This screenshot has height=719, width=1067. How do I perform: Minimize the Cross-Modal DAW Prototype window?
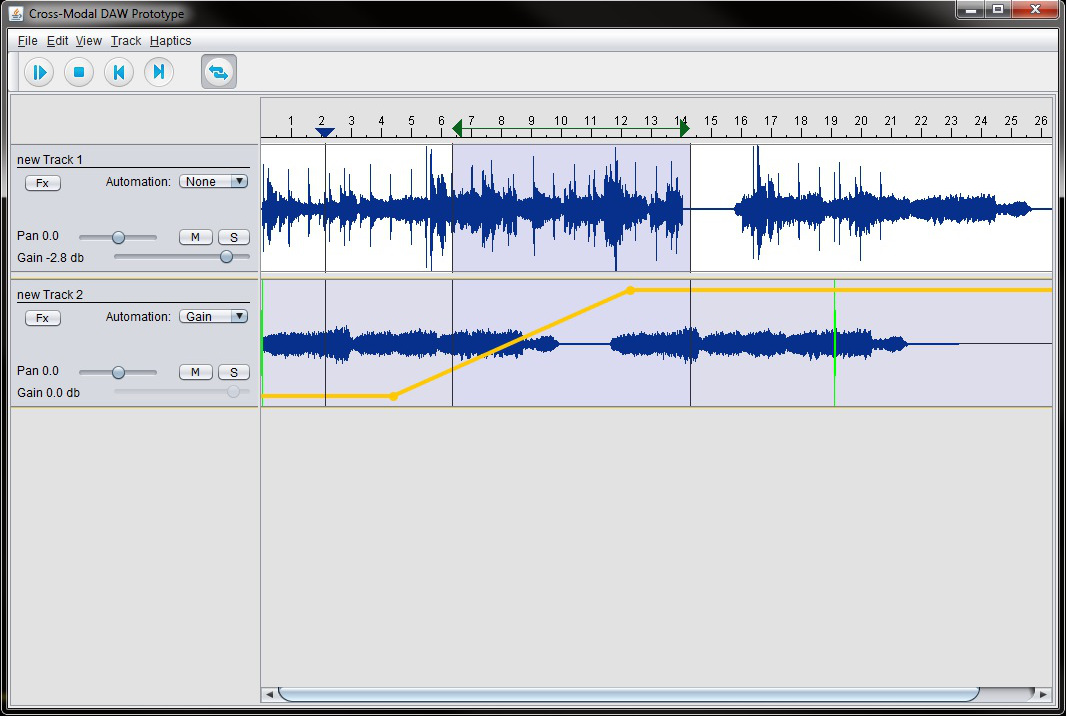(970, 10)
